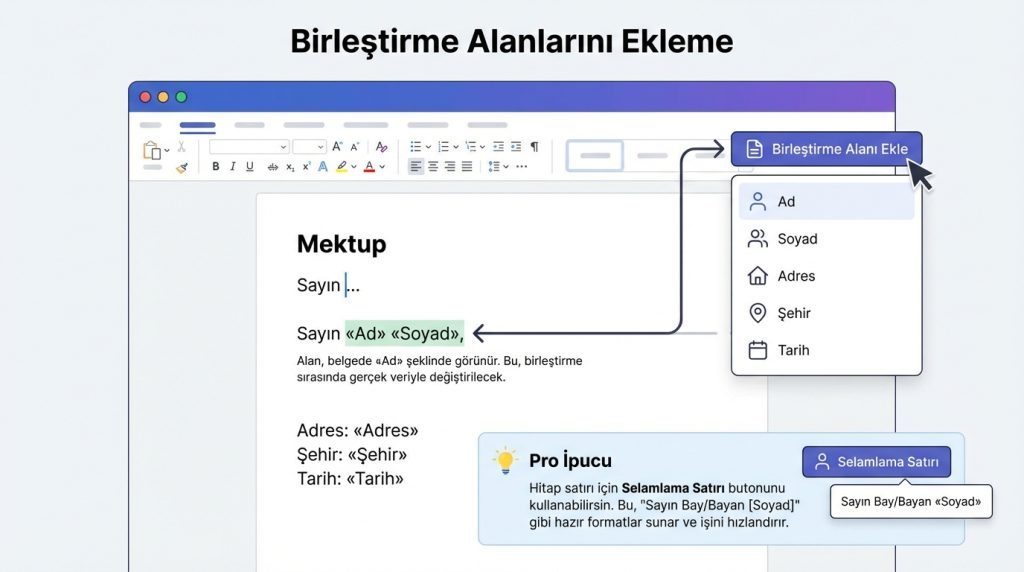Toggle Underline formatting
This screenshot has width=1024, height=572.
[249, 167]
